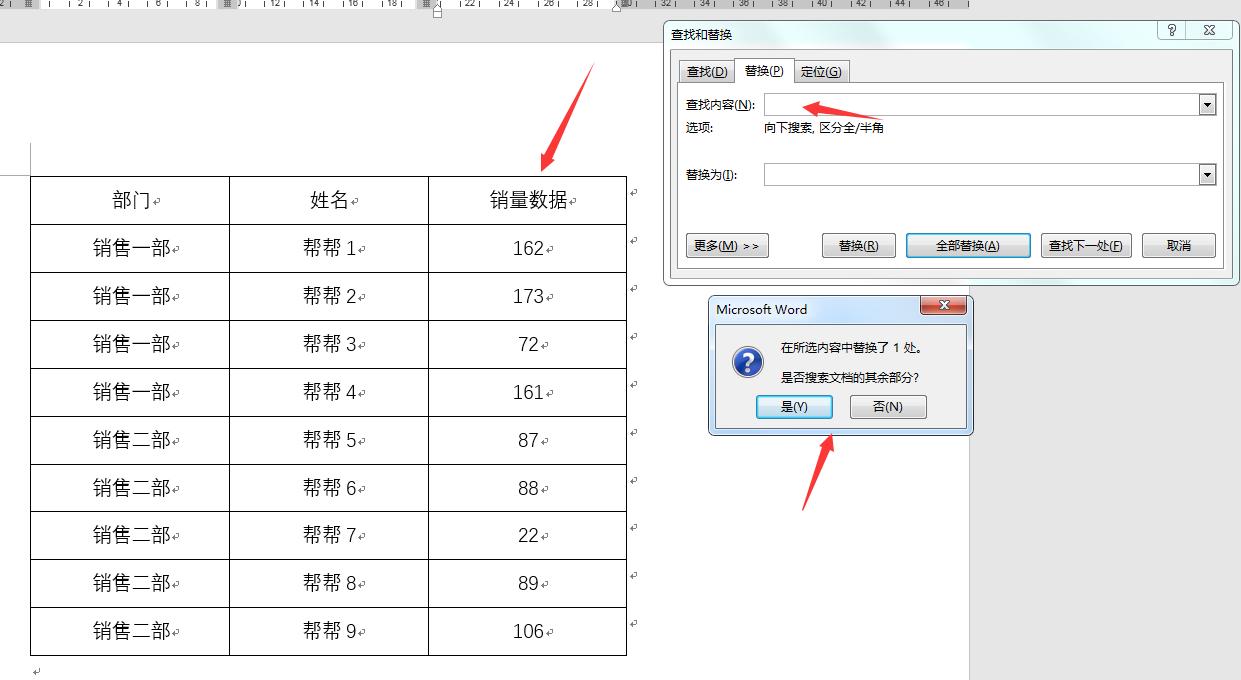The image size is (1241, 680).
Task: Select the 替换(P) Replace tab
Action: 764,71
